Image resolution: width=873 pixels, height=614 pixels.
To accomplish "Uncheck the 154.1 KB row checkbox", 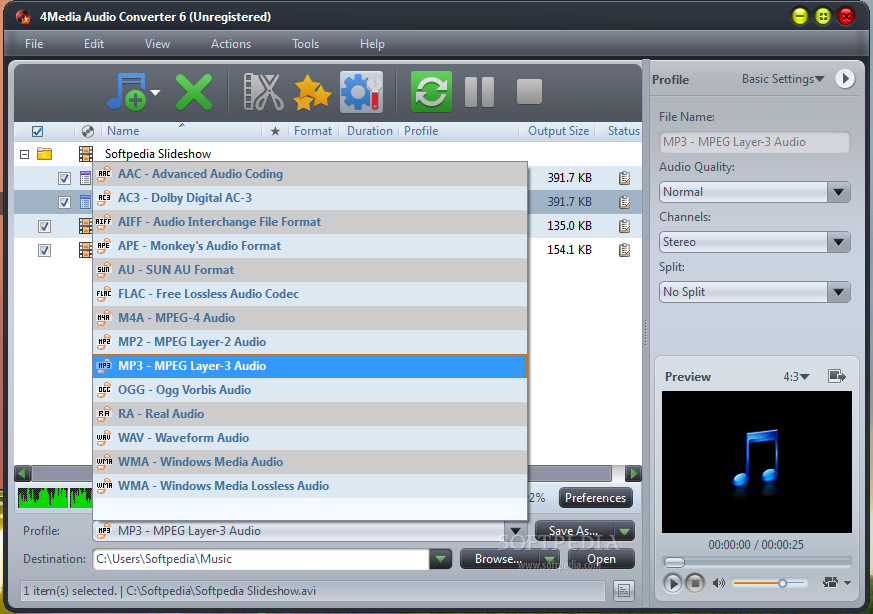I will 44,250.
